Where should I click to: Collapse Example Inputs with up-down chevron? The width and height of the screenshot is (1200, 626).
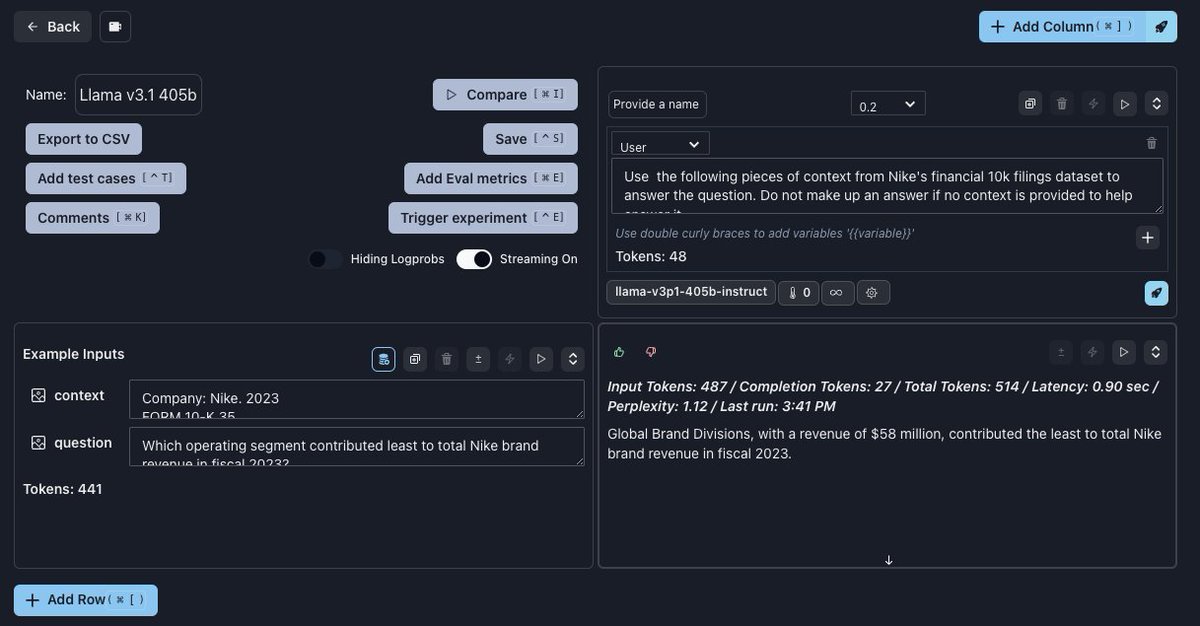point(573,359)
